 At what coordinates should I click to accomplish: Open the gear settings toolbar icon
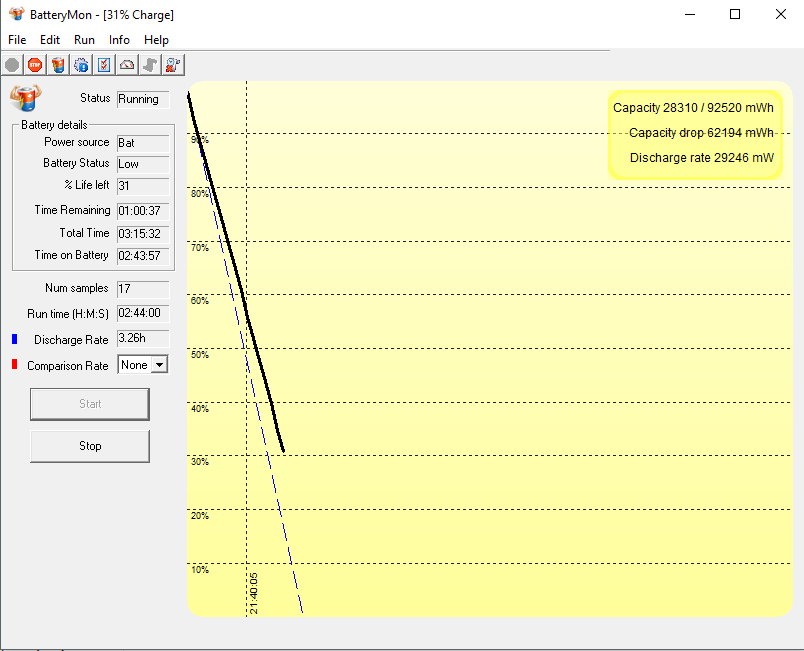point(81,65)
